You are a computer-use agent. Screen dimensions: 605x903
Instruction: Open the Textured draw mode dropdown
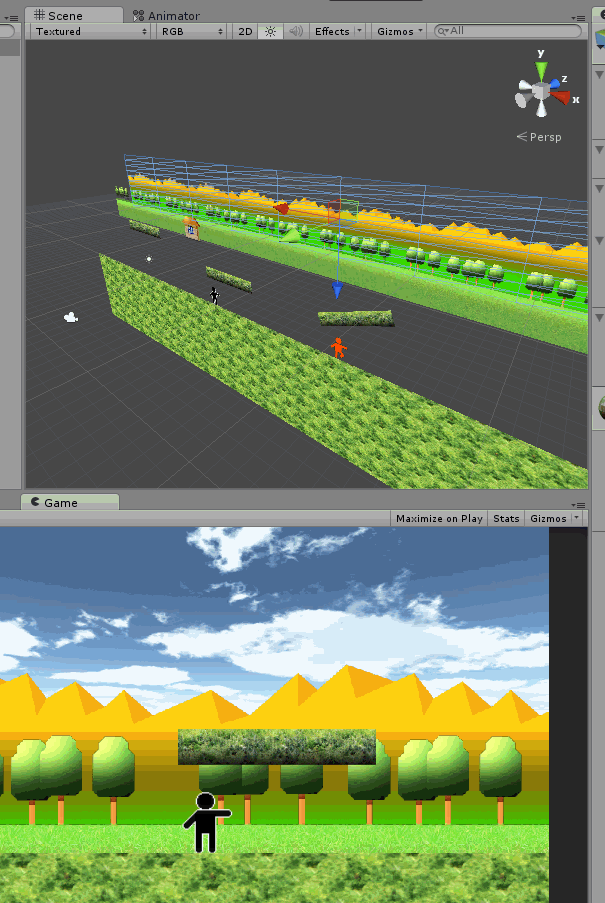90,31
